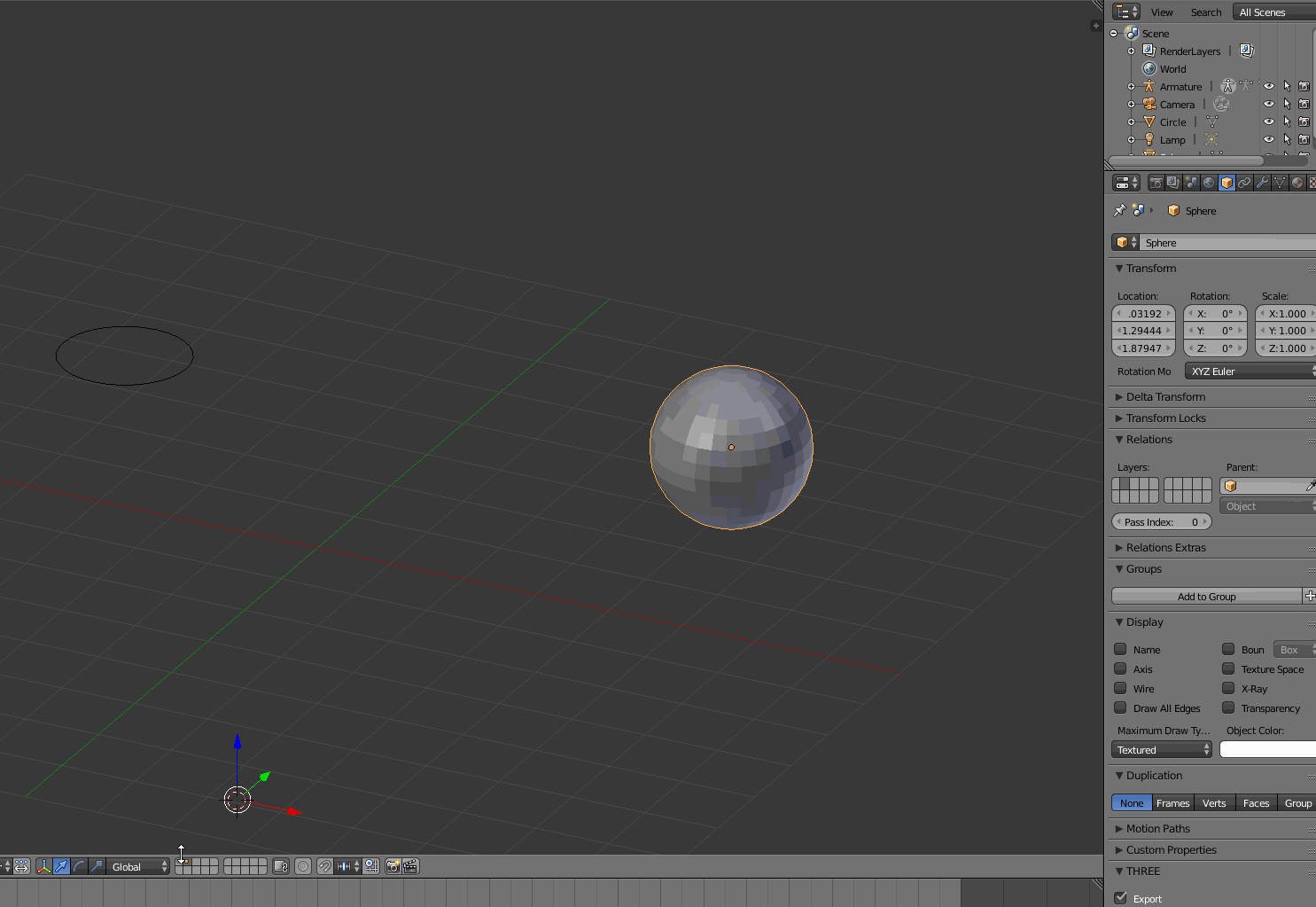
Task: Open the outliner Search menu
Action: coord(1206,12)
